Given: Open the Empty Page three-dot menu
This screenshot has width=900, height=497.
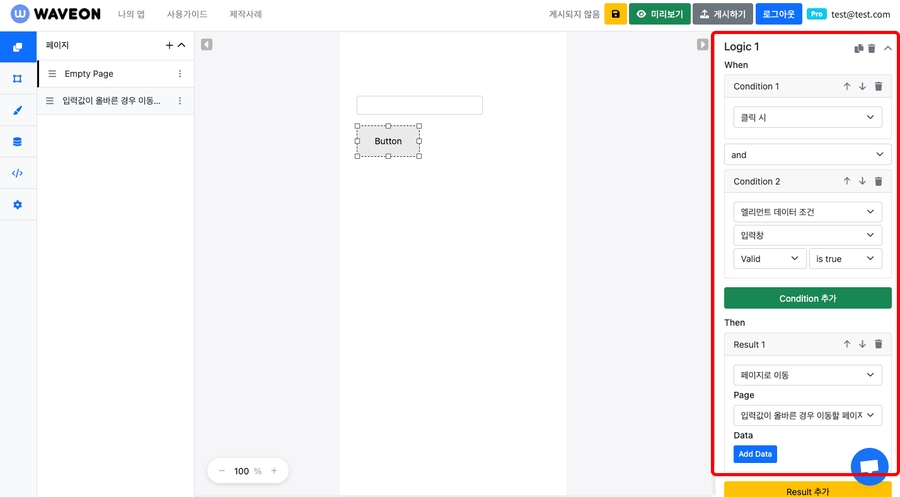Looking at the screenshot, I should pos(180,73).
